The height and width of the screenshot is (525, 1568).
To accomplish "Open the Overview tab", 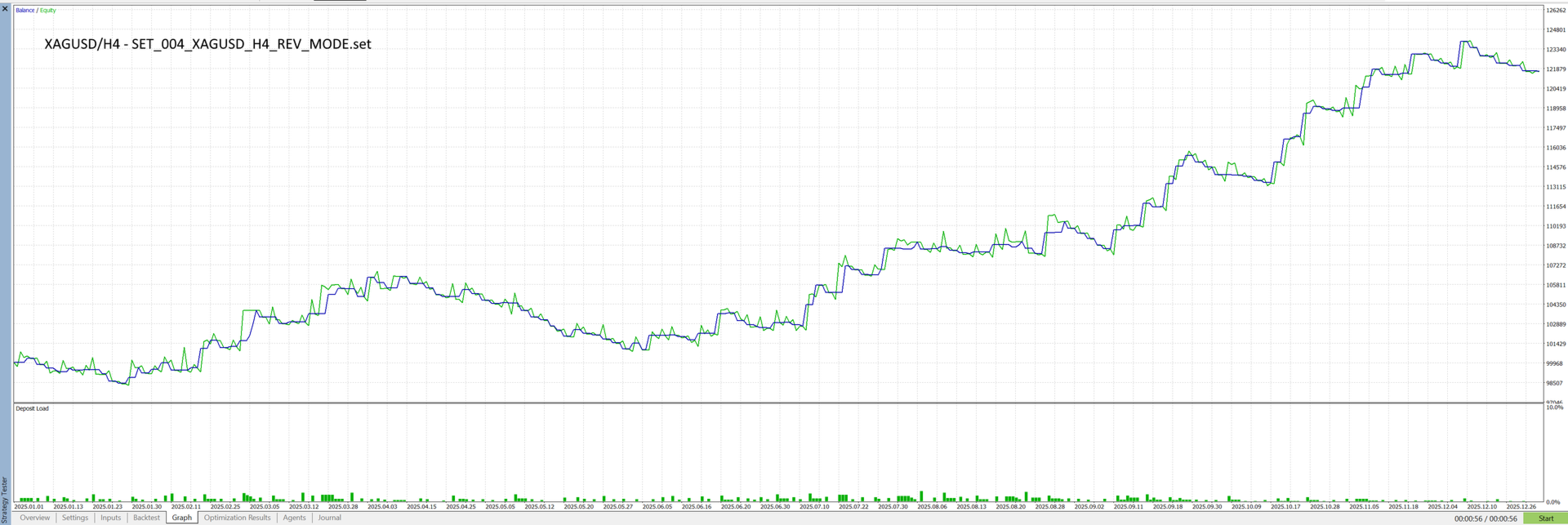I will pos(34,518).
